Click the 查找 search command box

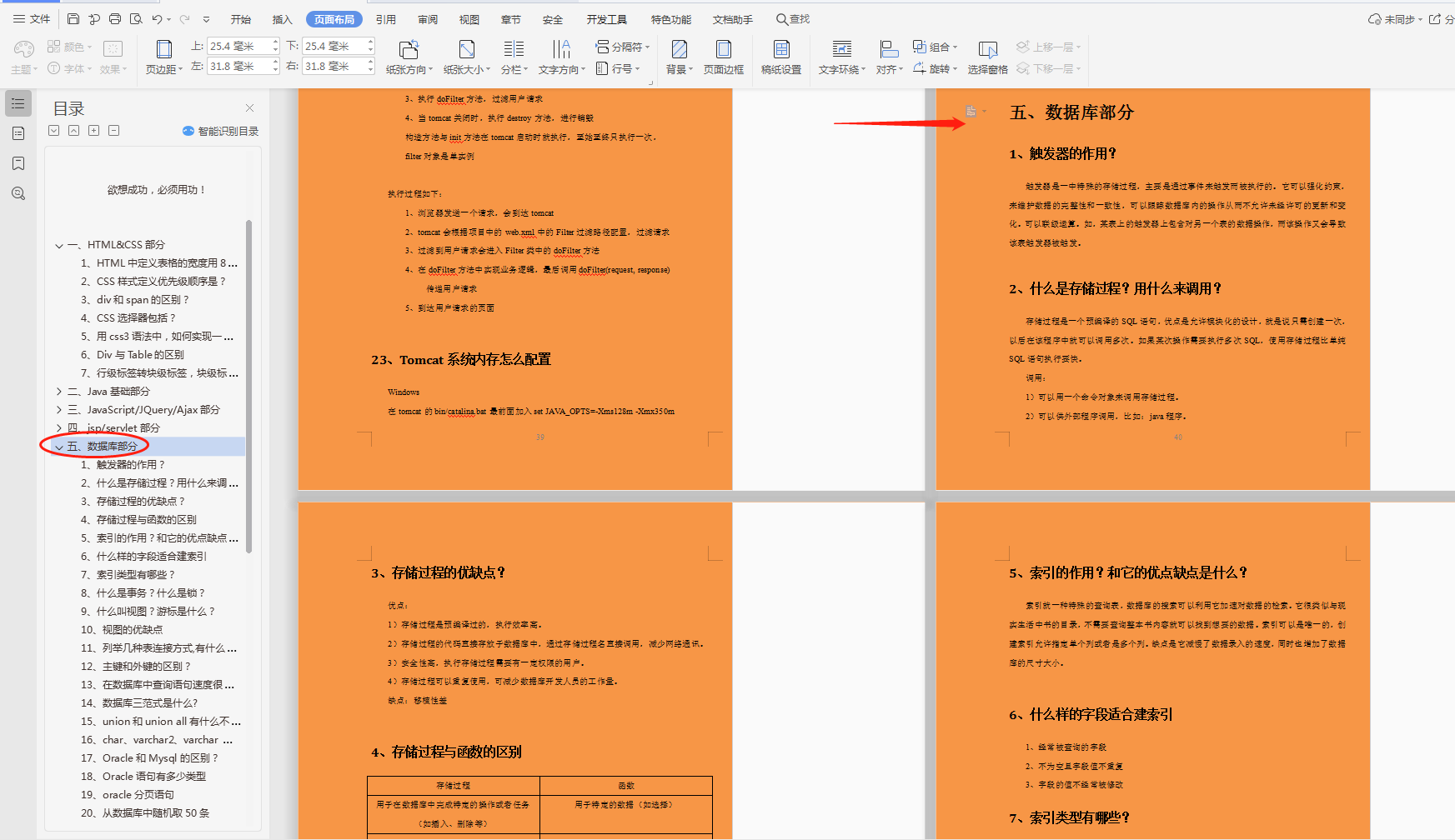coord(793,19)
